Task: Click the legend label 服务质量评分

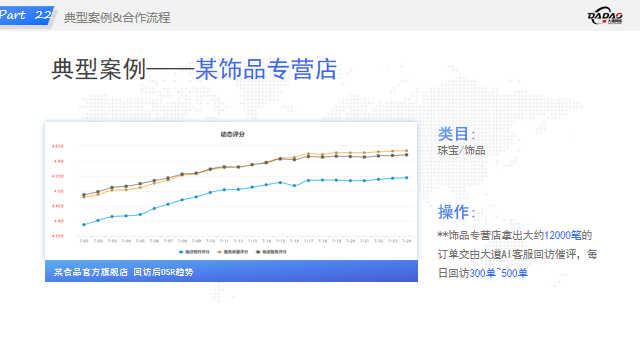Action: click(236, 252)
